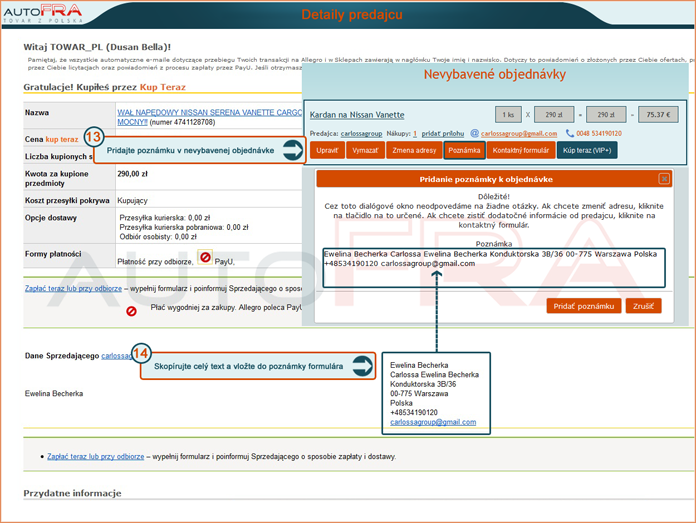Open the Kontaktný formulár
This screenshot has width=696, height=523.
(x=521, y=150)
